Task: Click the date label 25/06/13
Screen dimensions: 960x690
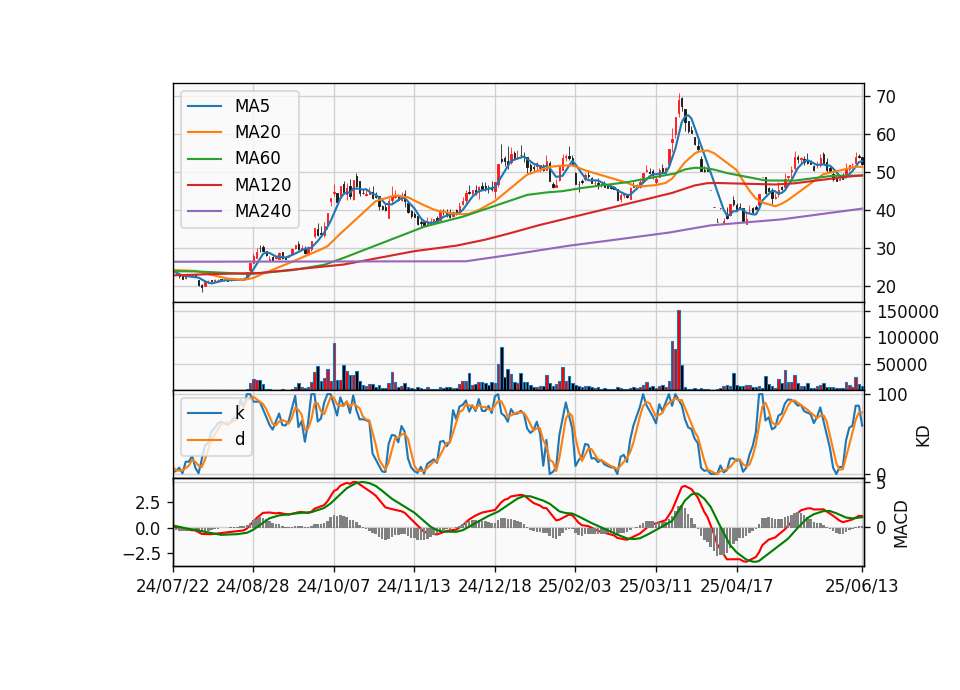Action: click(x=861, y=586)
